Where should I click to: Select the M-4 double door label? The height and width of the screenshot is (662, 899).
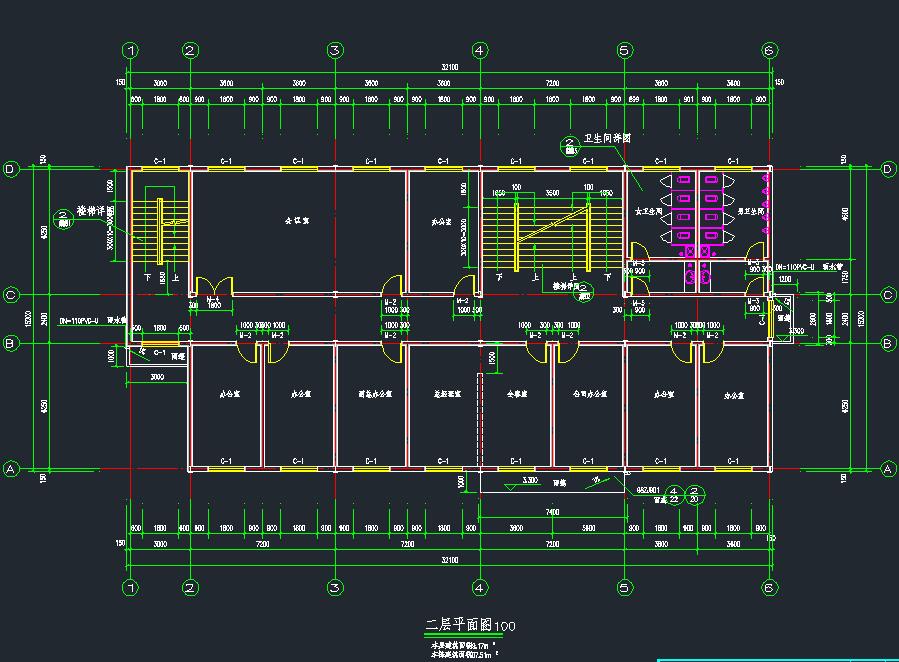pos(213,299)
